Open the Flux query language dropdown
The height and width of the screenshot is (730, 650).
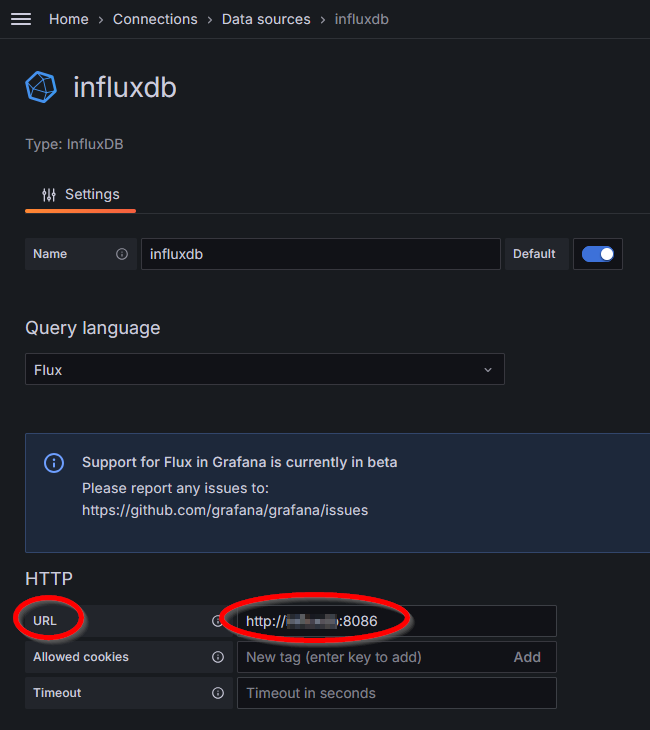pos(264,369)
